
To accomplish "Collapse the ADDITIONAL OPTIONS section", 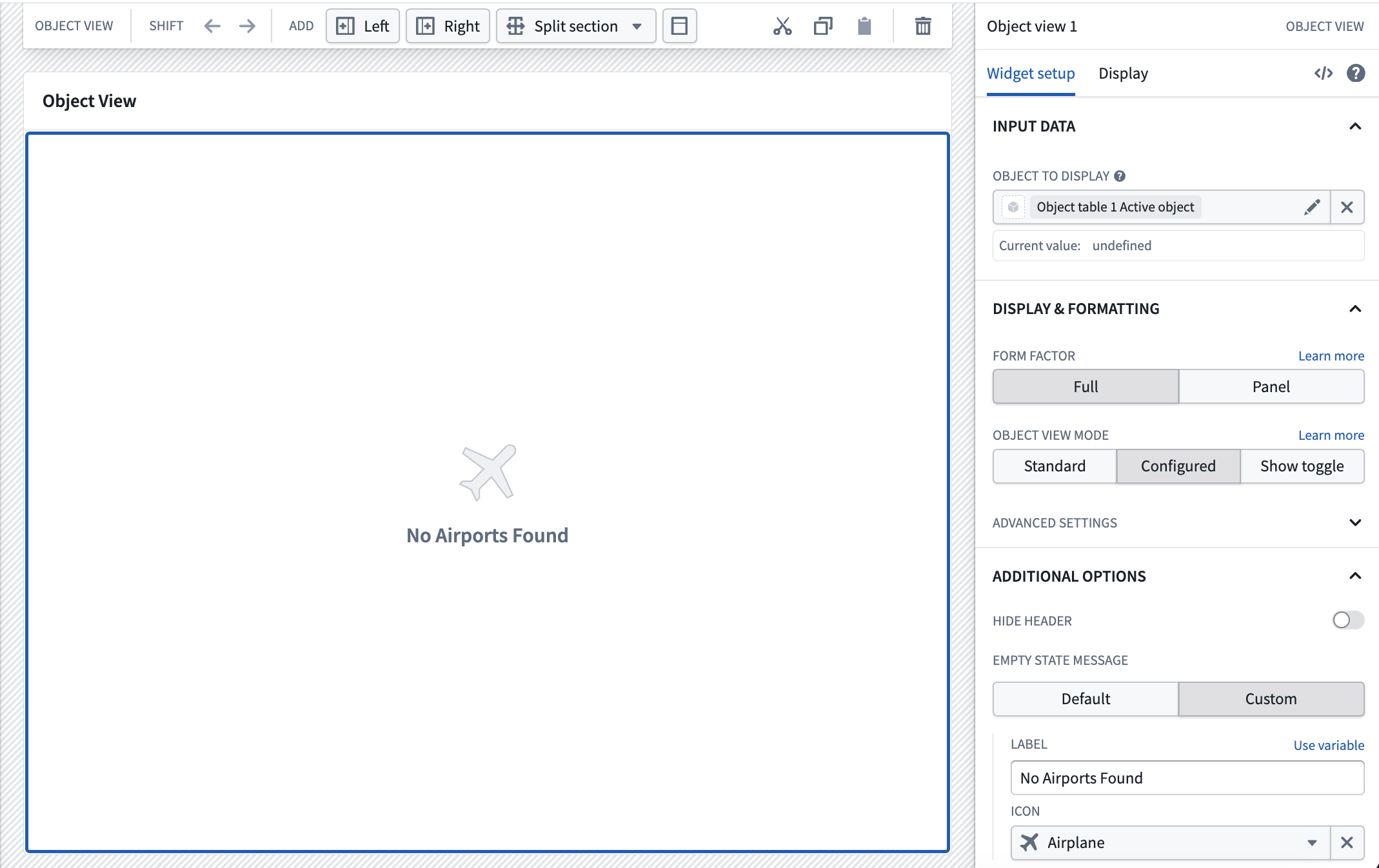I will [1355, 576].
